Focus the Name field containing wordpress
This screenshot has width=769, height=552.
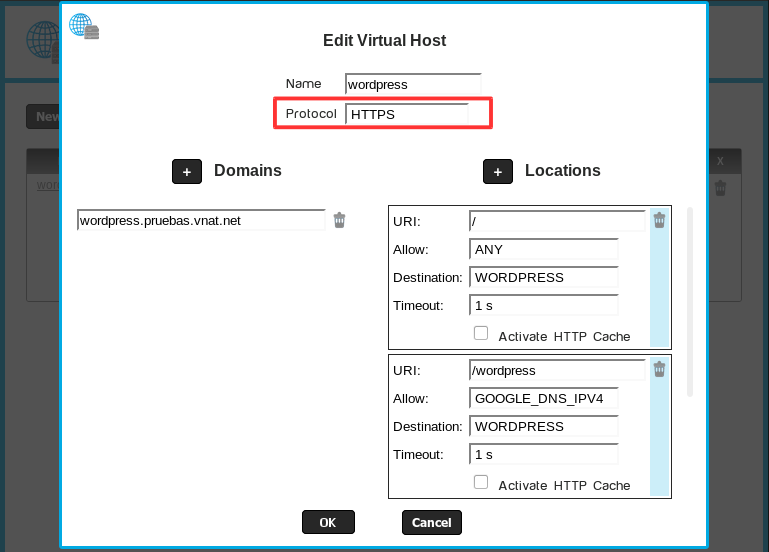tap(413, 84)
